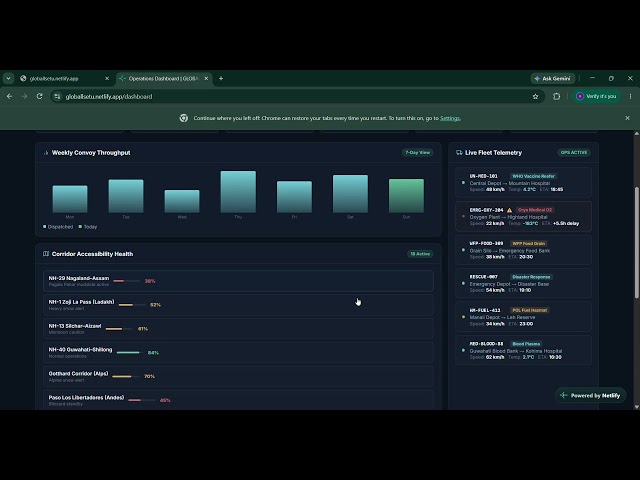Click the page vertical scrollbar thumb
The width and height of the screenshot is (640, 480).
click(636, 242)
